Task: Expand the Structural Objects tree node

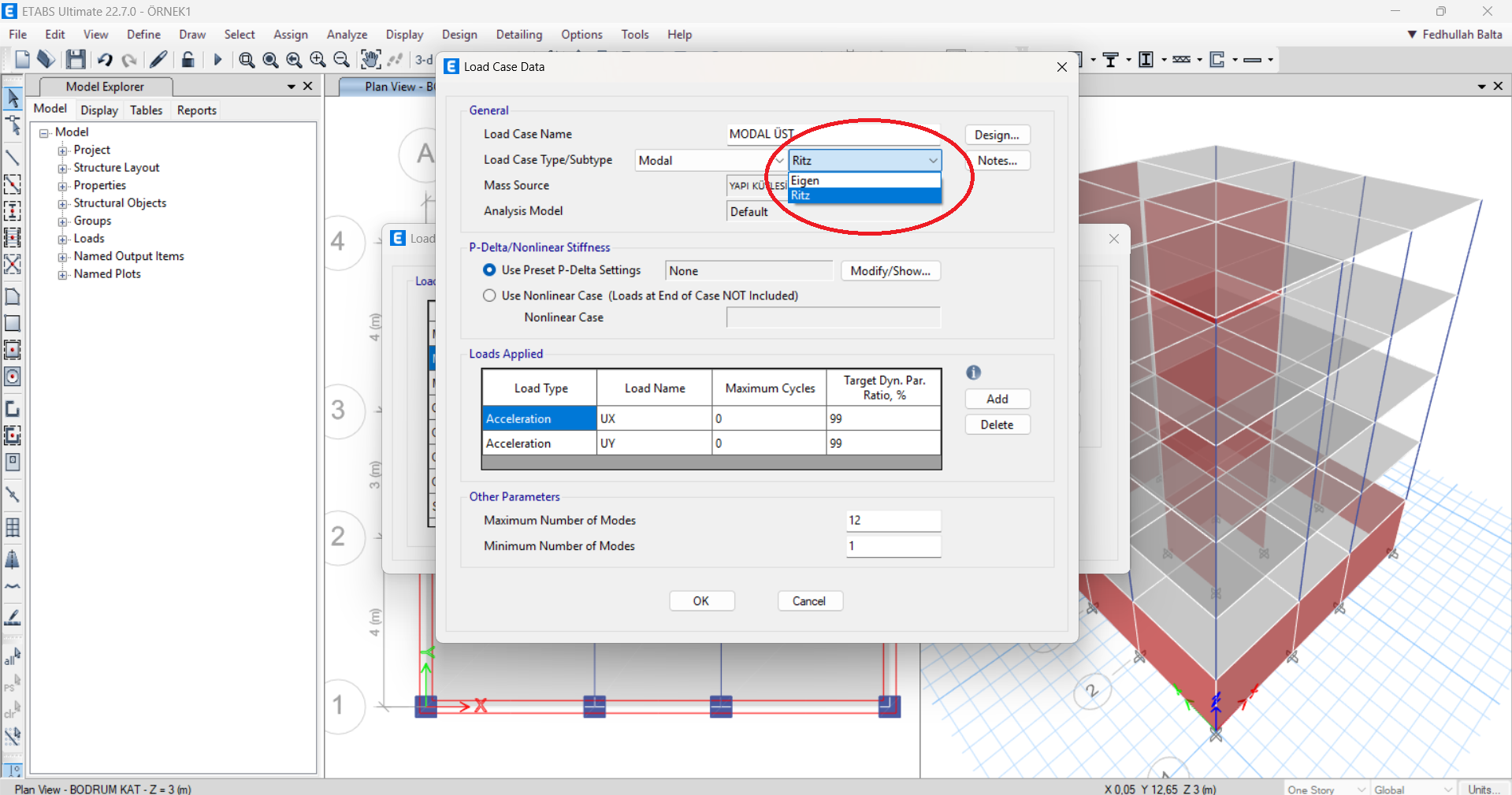Action: (x=62, y=204)
